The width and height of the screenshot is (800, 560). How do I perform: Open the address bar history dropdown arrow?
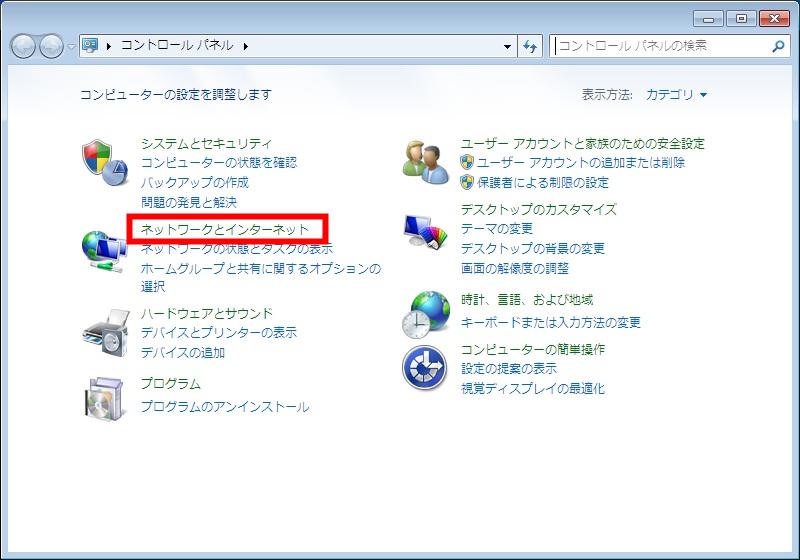[507, 46]
